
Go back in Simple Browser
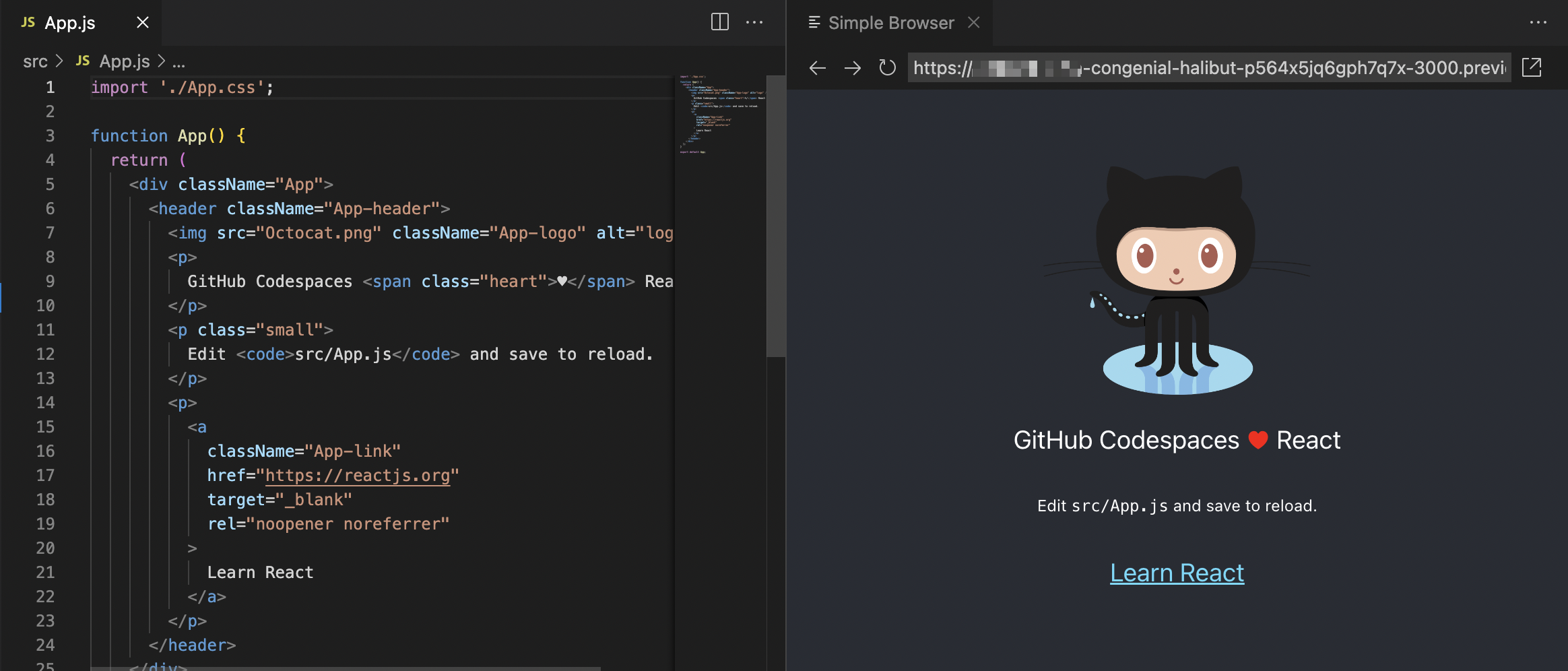tap(817, 68)
